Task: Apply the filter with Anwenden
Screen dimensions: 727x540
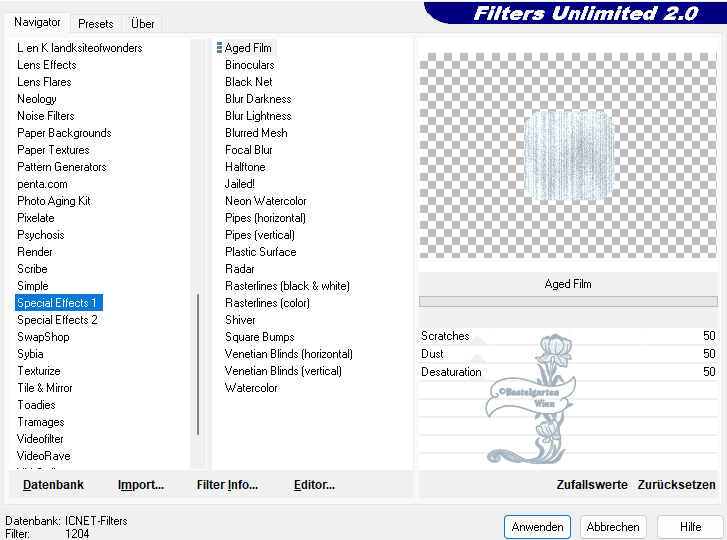Action: (537, 527)
